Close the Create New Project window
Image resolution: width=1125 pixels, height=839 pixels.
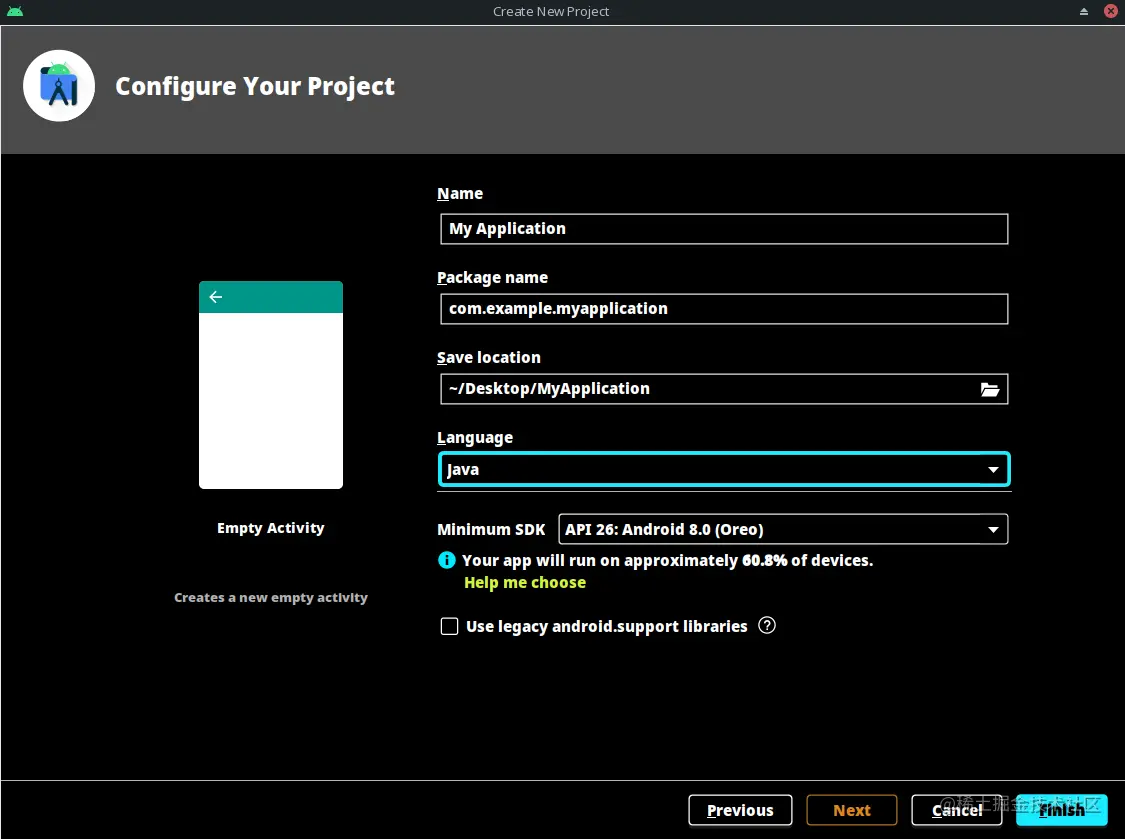[1111, 11]
